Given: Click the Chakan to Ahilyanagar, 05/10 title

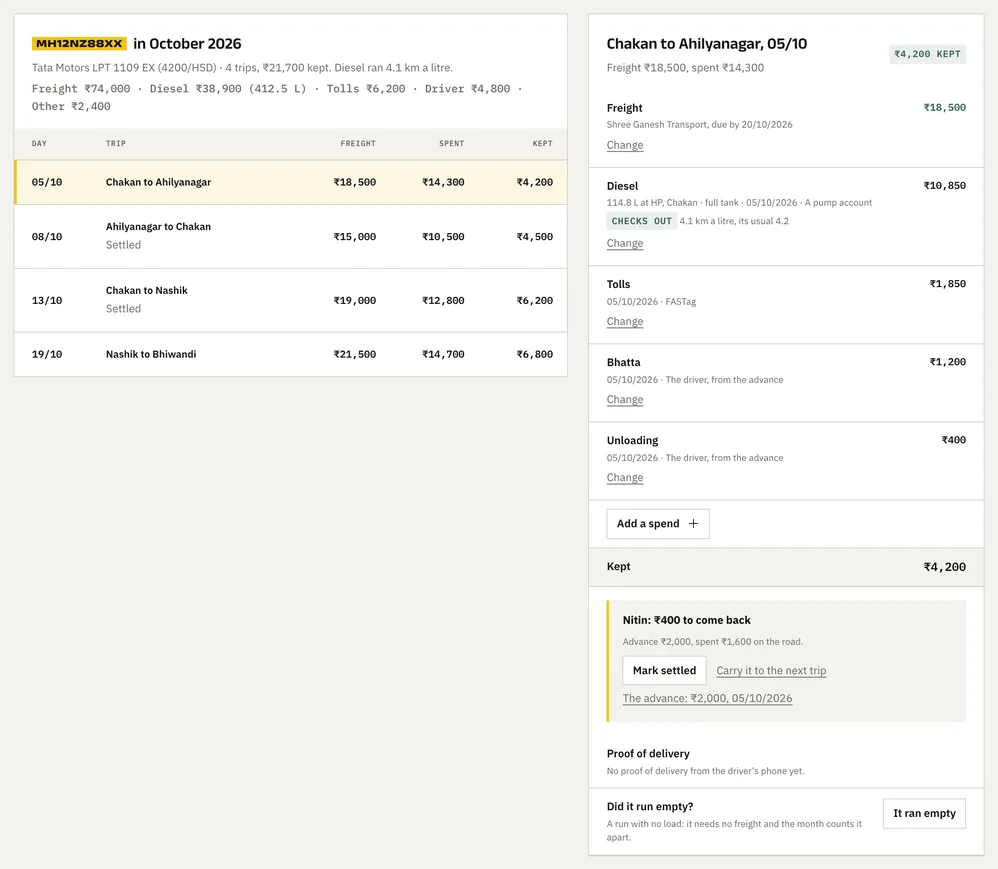Looking at the screenshot, I should [706, 43].
